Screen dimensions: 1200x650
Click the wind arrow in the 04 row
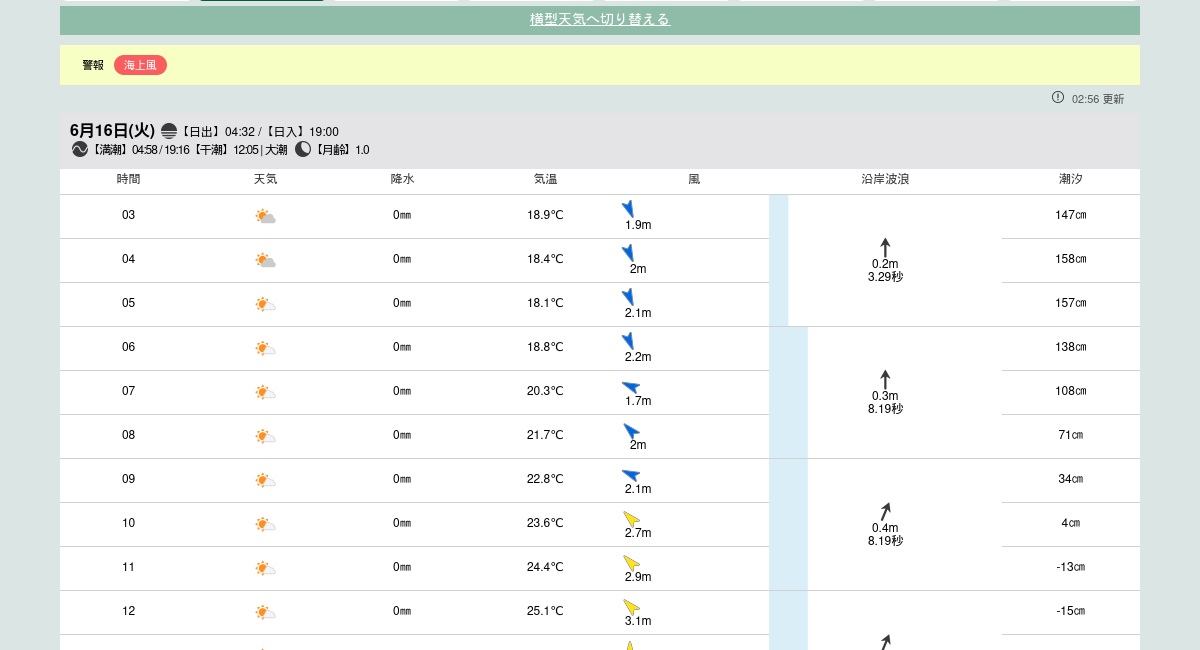point(628,252)
